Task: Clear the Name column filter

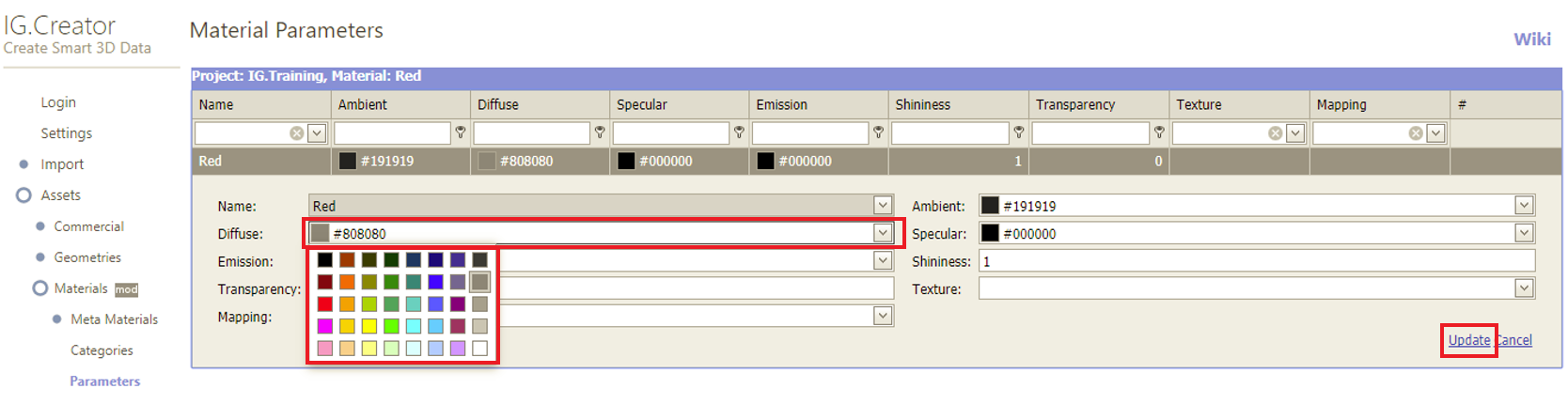Action: point(297,133)
